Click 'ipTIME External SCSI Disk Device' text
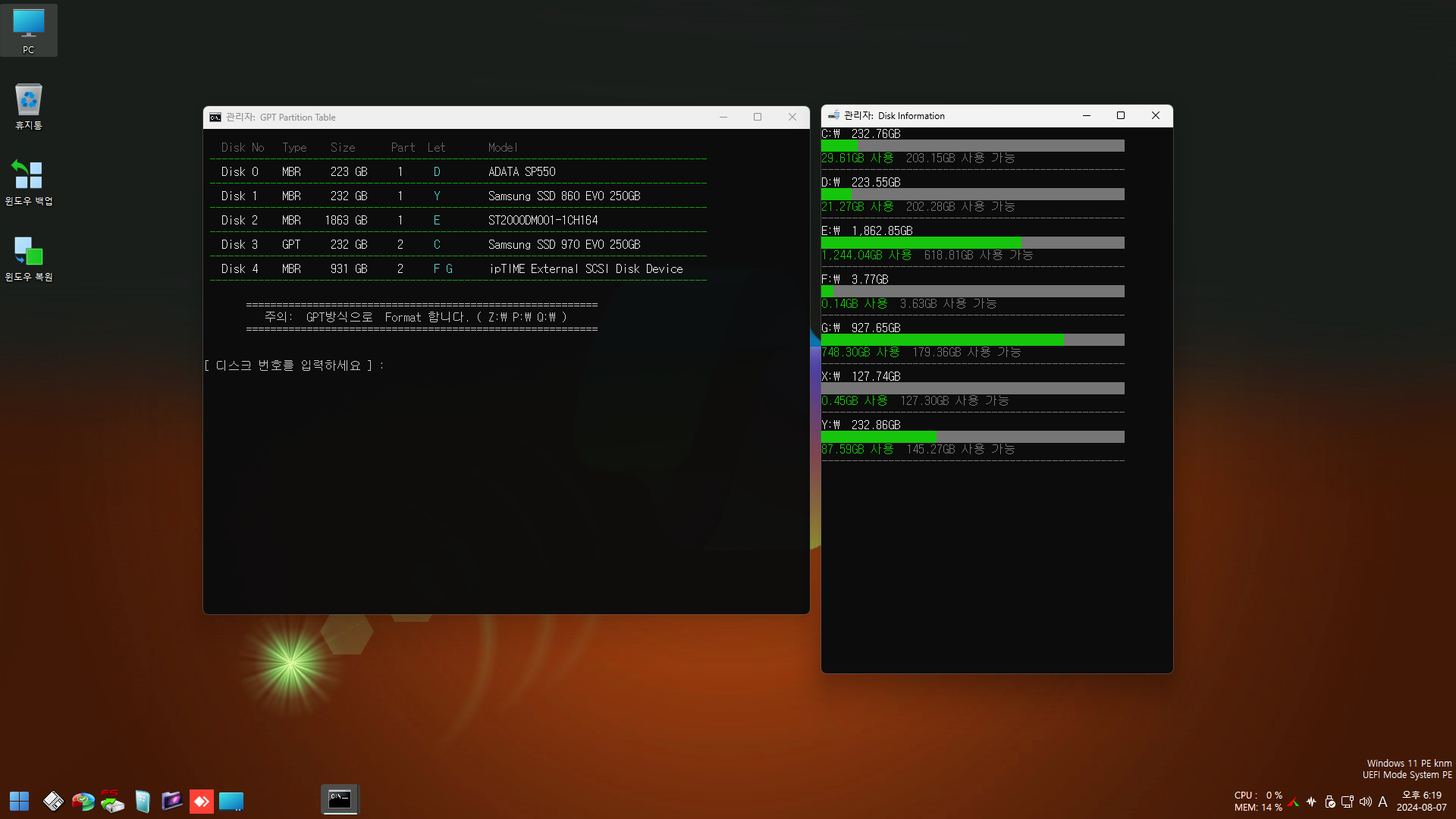This screenshot has height=819, width=1456. (x=586, y=269)
